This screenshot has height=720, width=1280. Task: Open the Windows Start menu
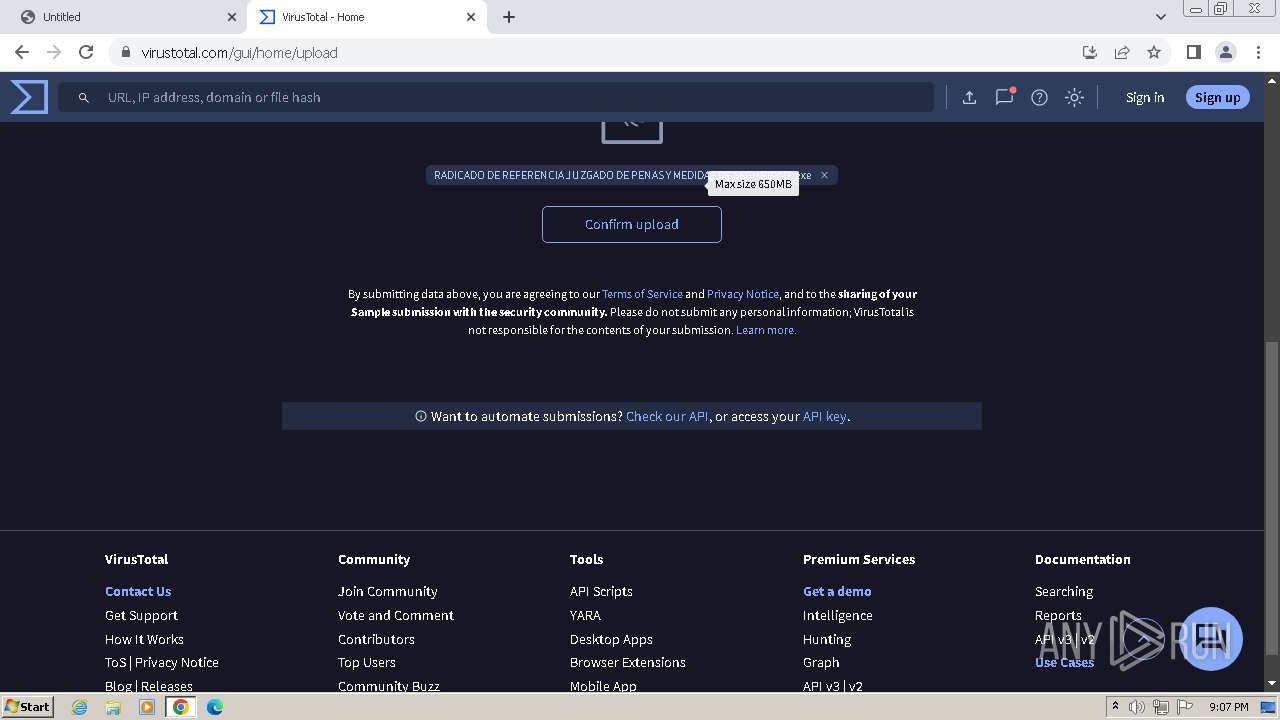(28, 706)
